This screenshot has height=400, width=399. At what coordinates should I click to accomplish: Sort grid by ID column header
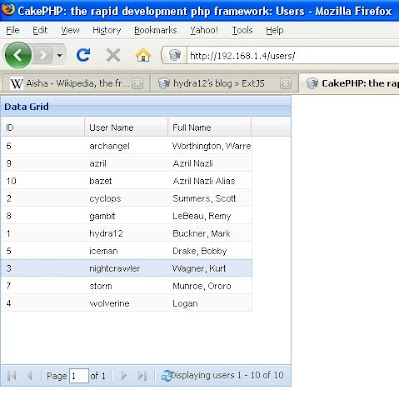[x=43, y=127]
